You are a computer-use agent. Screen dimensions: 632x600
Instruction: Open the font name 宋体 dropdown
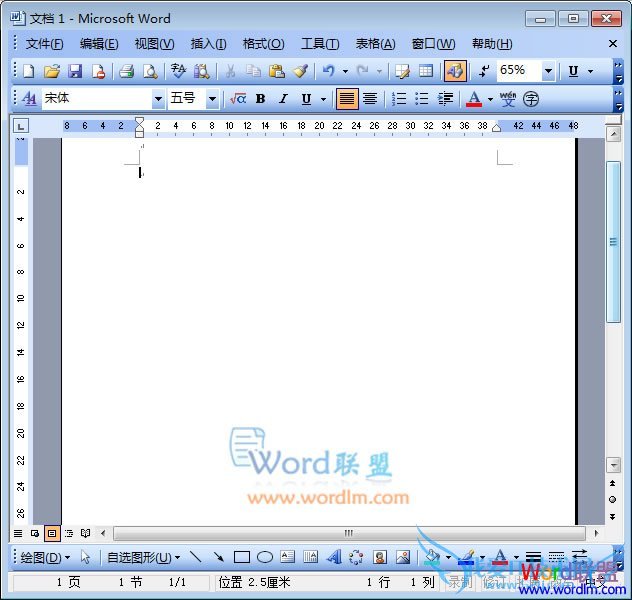pyautogui.click(x=158, y=99)
